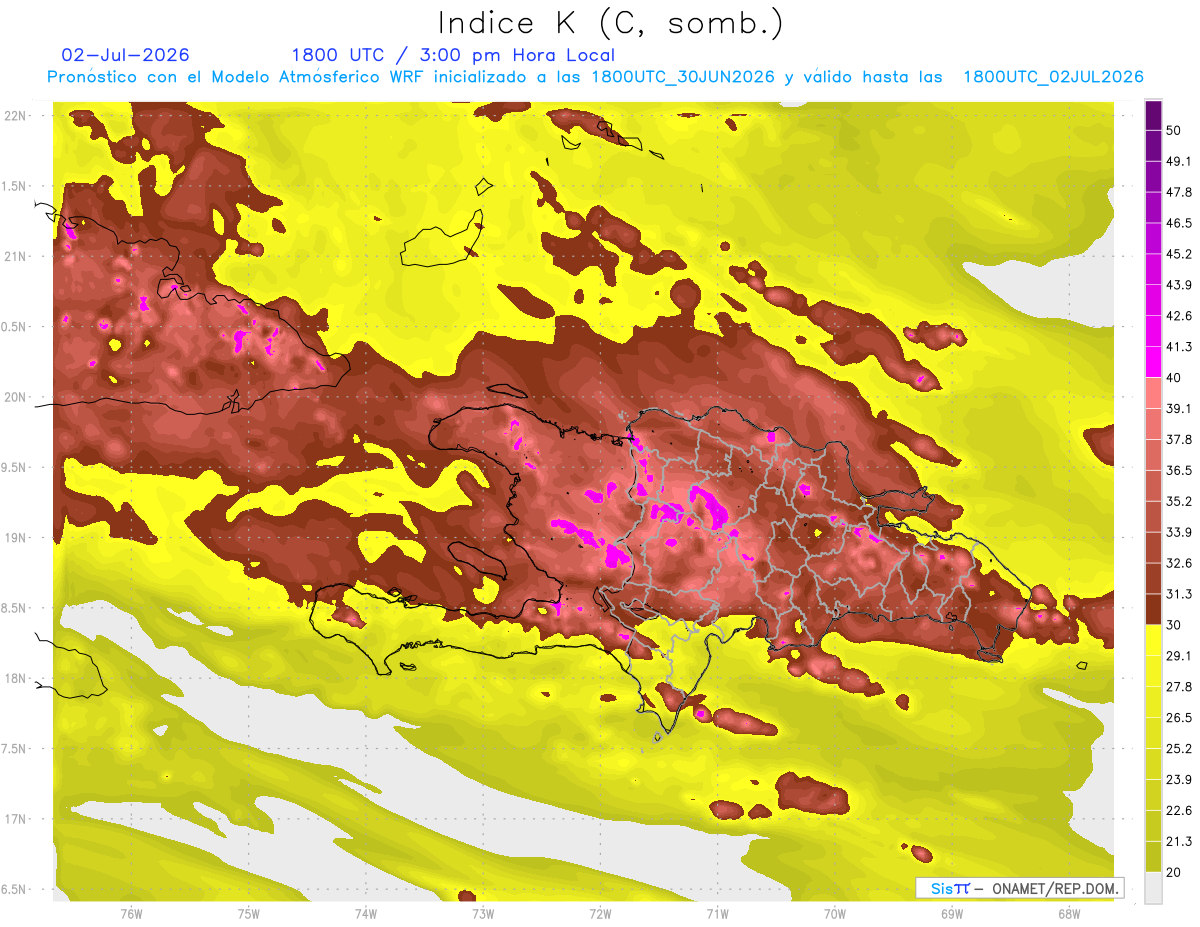
Task: Click the "Pronóstico con el Modelo Atmósferico WRF" line
Action: pyautogui.click(x=596, y=77)
